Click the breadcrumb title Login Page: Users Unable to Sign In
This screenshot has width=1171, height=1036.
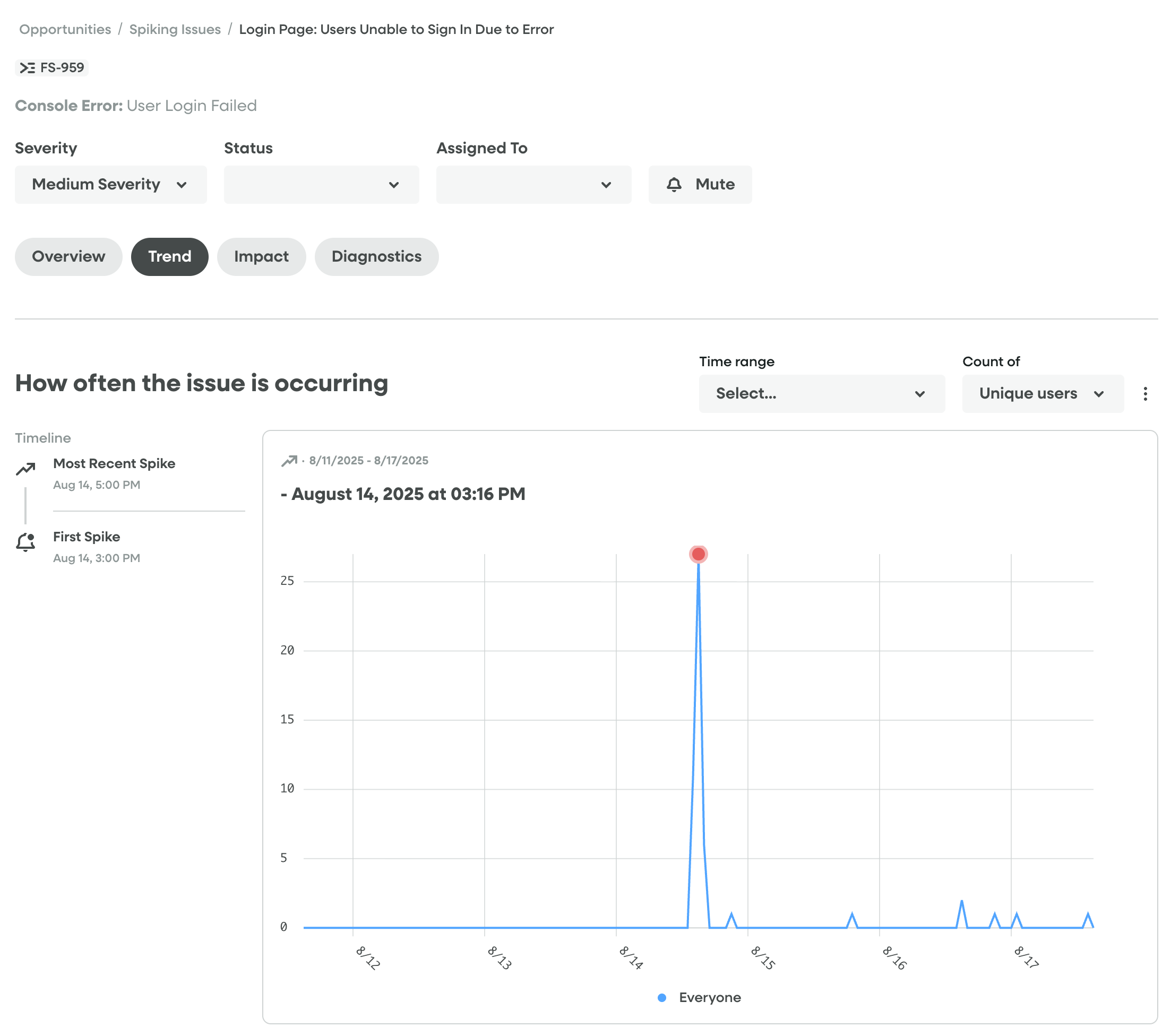[397, 29]
